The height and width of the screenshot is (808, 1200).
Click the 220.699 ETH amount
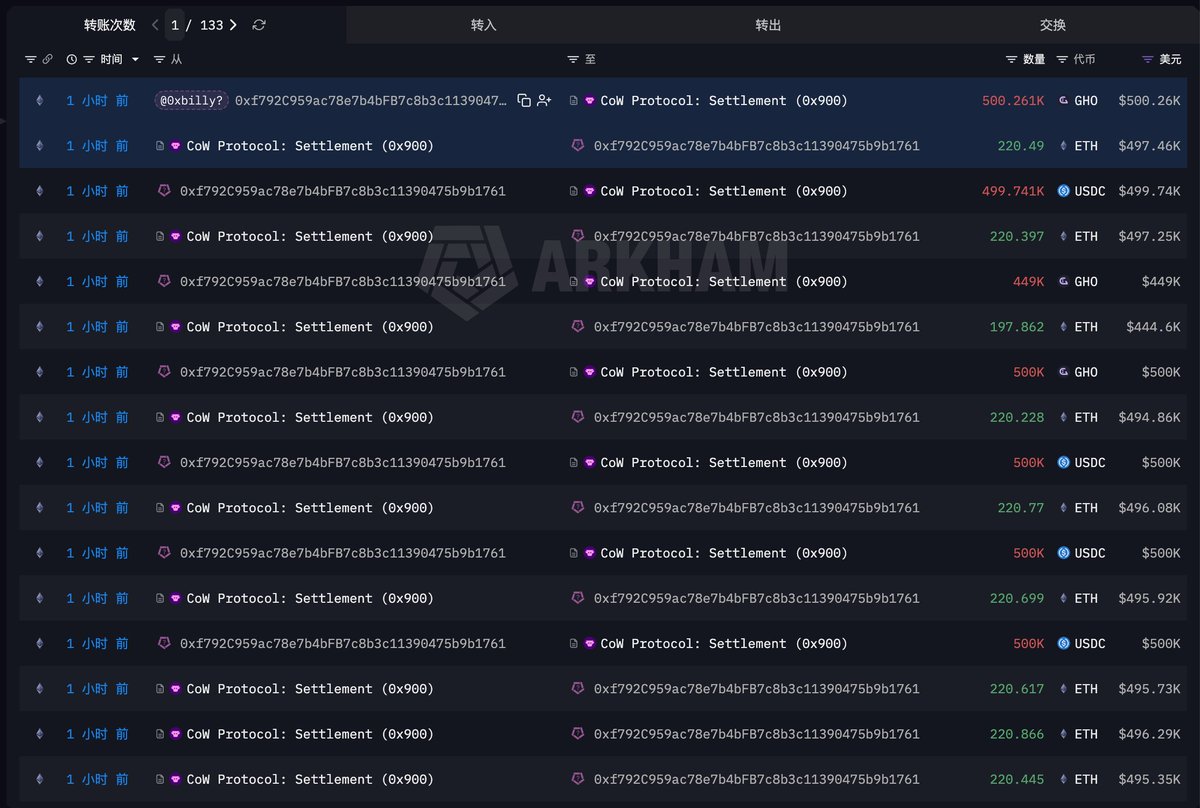pos(1017,598)
